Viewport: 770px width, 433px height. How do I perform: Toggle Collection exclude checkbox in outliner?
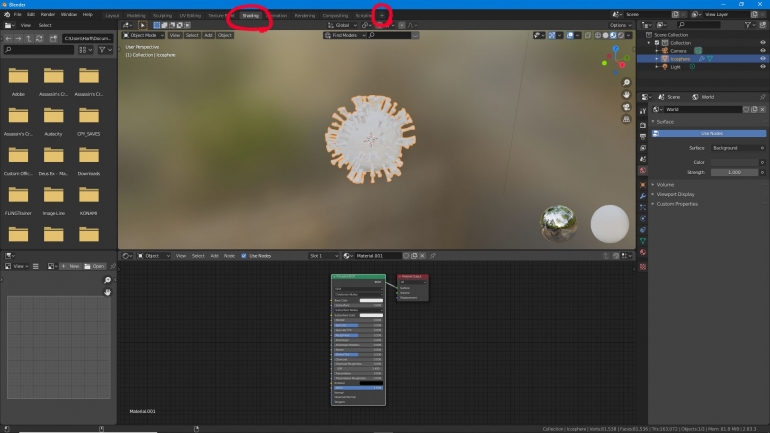tap(657, 43)
